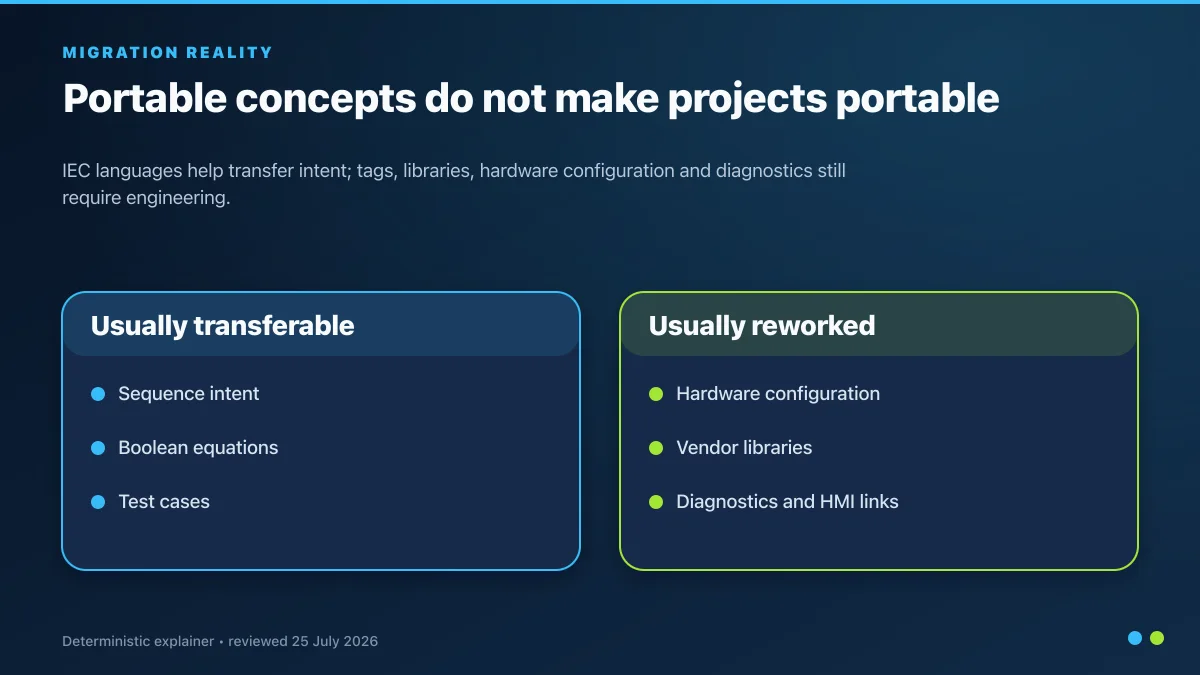The image size is (1200, 675).
Task: Click the blue bullet beside Sequence intent
Action: (x=98, y=394)
